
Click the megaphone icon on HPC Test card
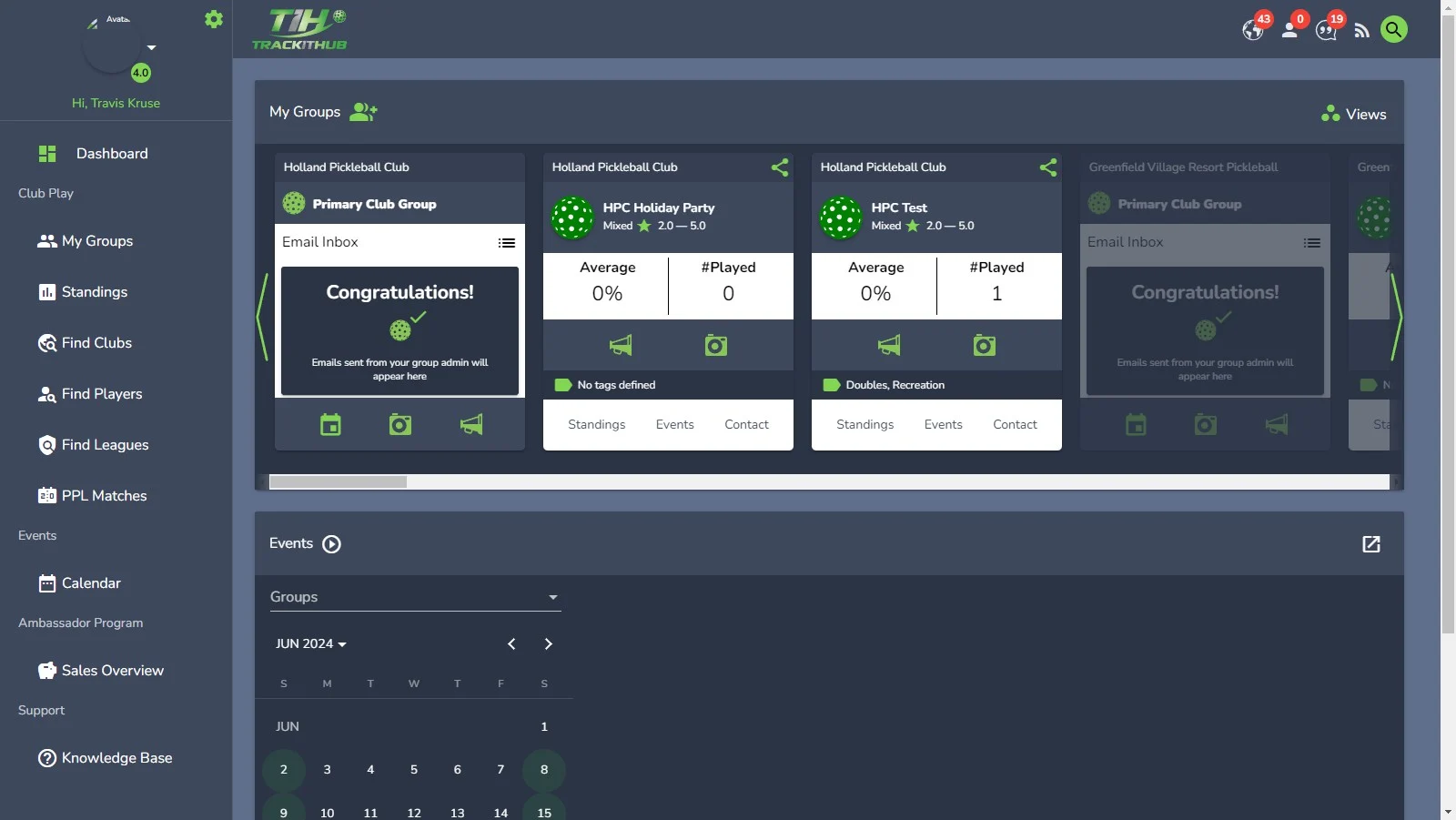pos(889,345)
